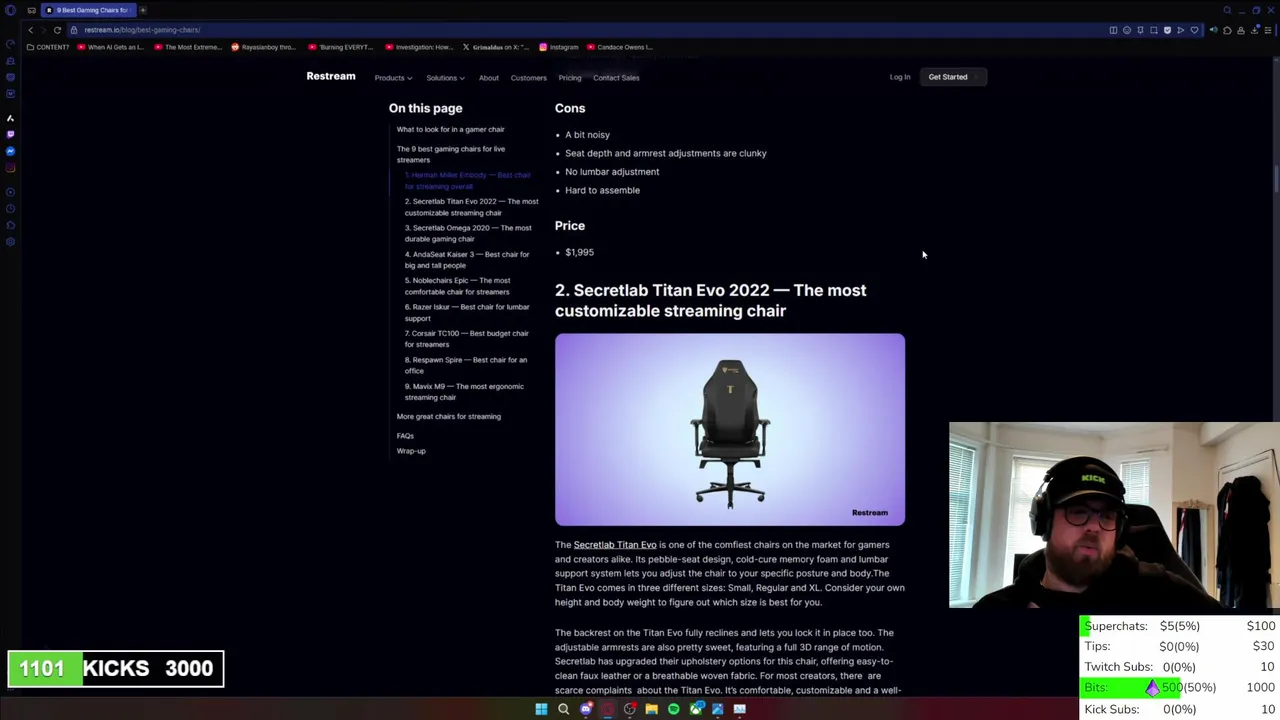Open the CONTENT? bookmarks folder
This screenshot has width=1280, height=720.
pyautogui.click(x=47, y=47)
